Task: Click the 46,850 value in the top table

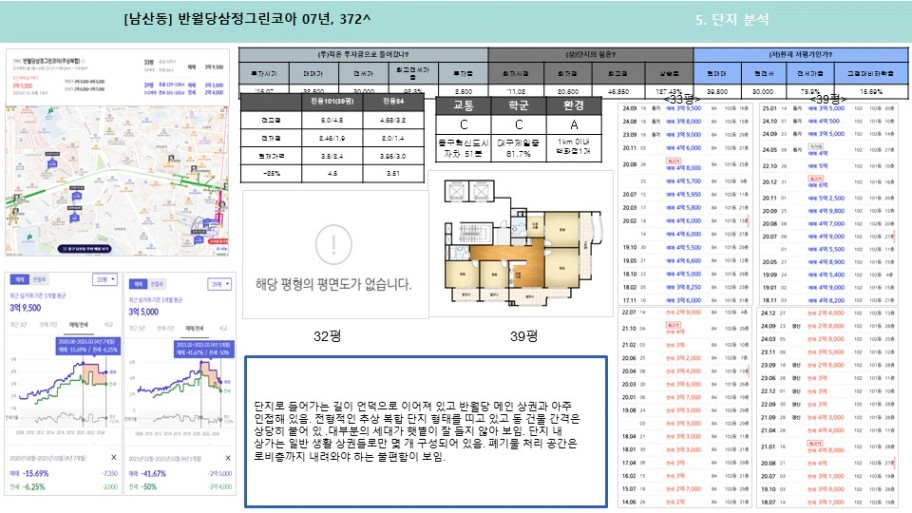Action: tap(618, 91)
